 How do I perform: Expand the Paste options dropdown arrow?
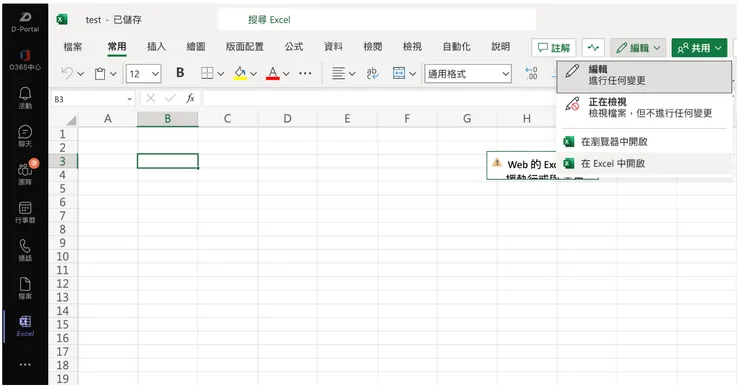point(113,74)
